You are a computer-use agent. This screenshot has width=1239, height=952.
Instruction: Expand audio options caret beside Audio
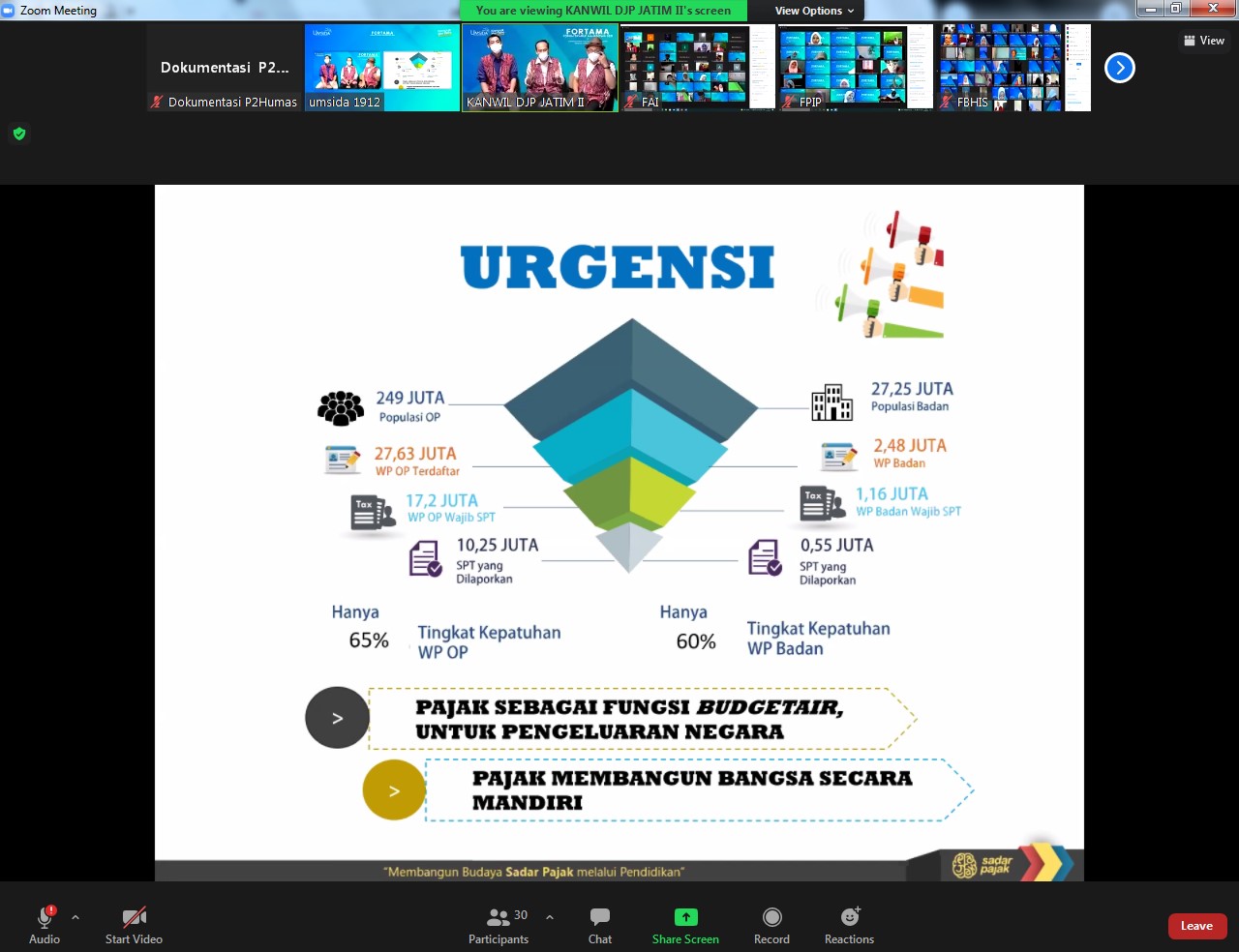(x=76, y=917)
